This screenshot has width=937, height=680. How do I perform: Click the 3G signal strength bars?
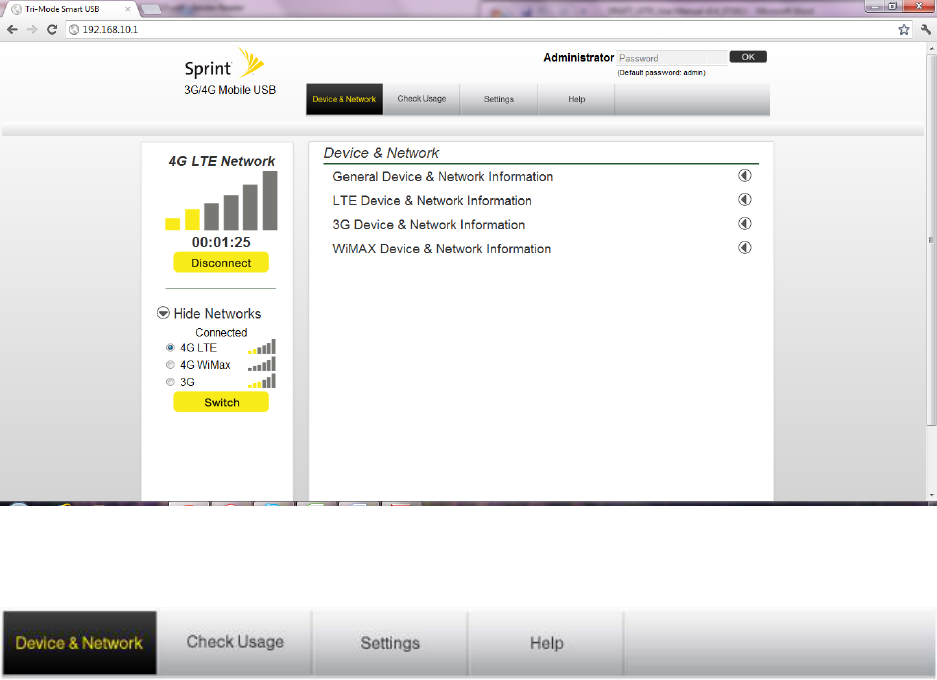(x=262, y=381)
